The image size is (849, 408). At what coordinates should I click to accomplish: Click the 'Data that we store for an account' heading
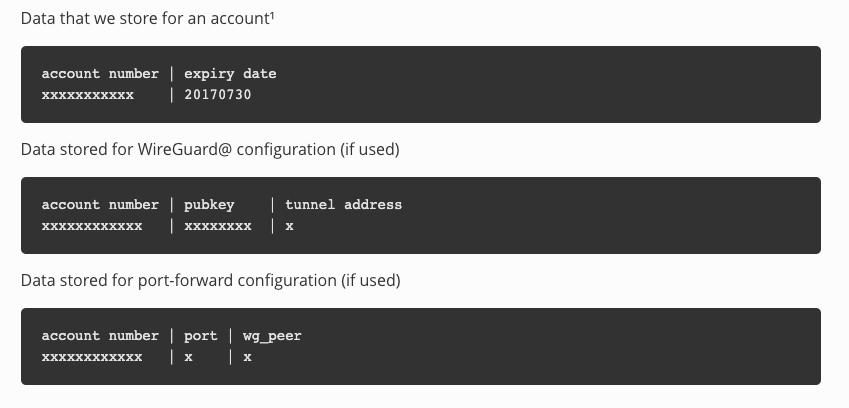pyautogui.click(x=147, y=18)
